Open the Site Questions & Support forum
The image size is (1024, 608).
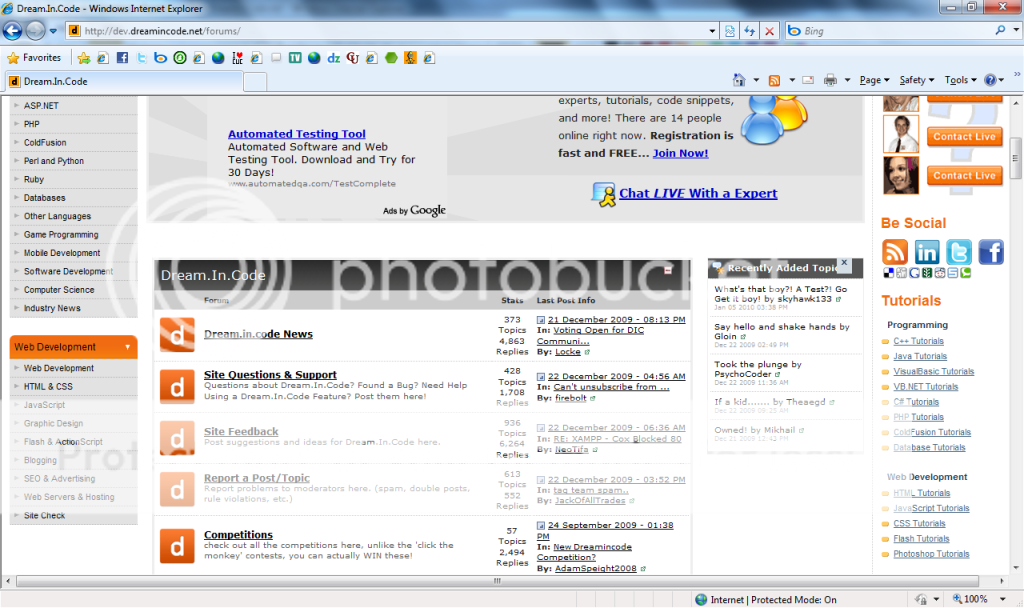coord(270,375)
